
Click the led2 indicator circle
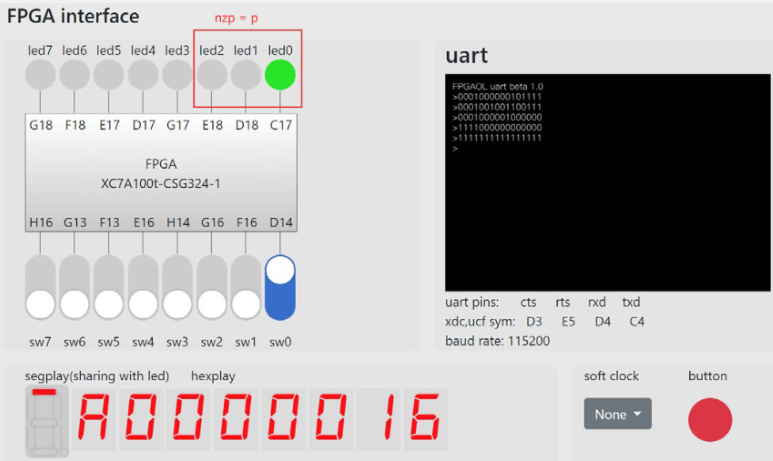(x=211, y=75)
